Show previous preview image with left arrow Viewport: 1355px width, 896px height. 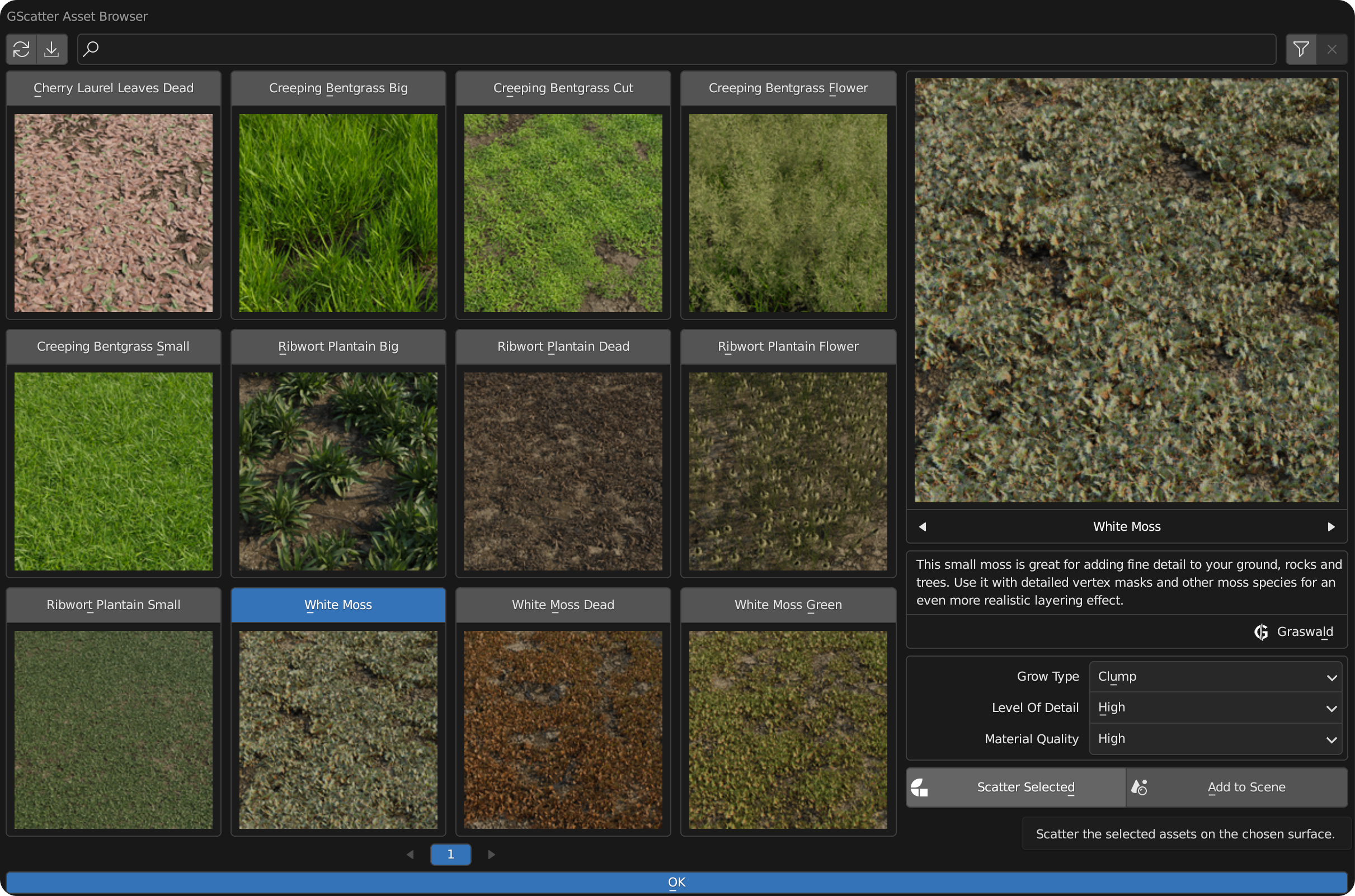[922, 526]
